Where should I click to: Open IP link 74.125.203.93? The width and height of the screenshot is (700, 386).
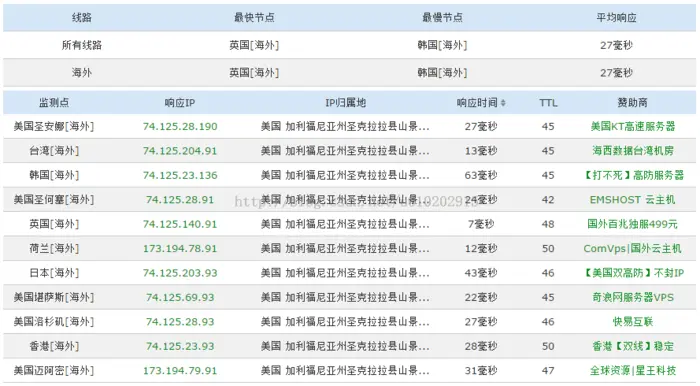pyautogui.click(x=180, y=273)
